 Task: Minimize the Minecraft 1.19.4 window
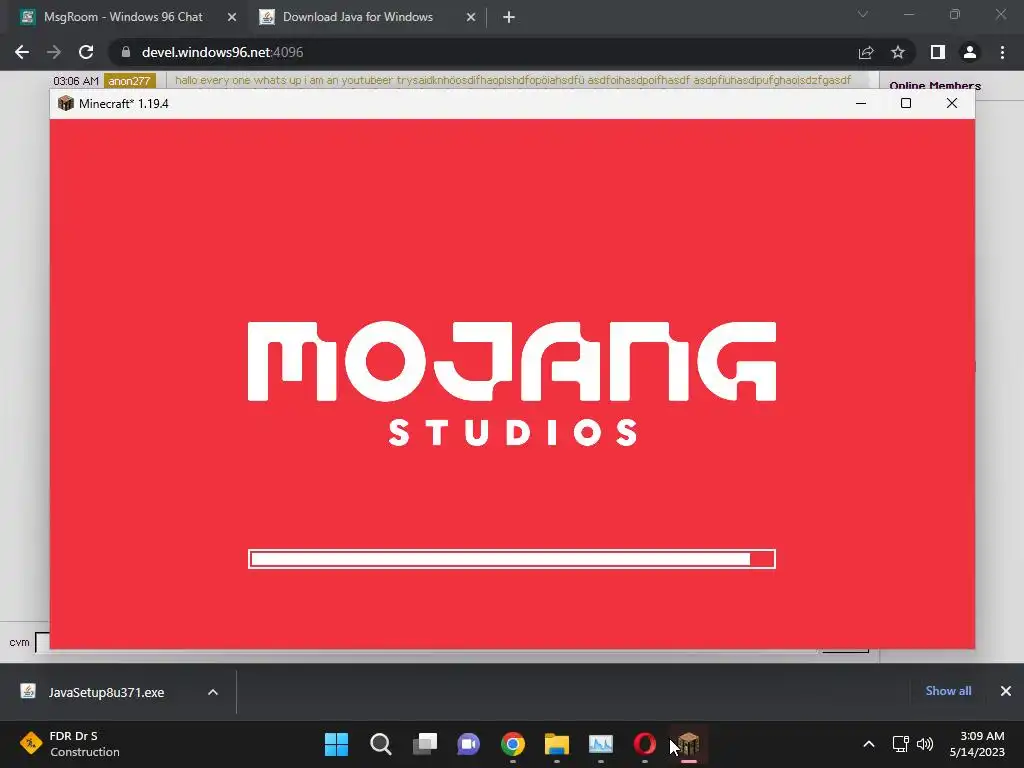pos(861,103)
